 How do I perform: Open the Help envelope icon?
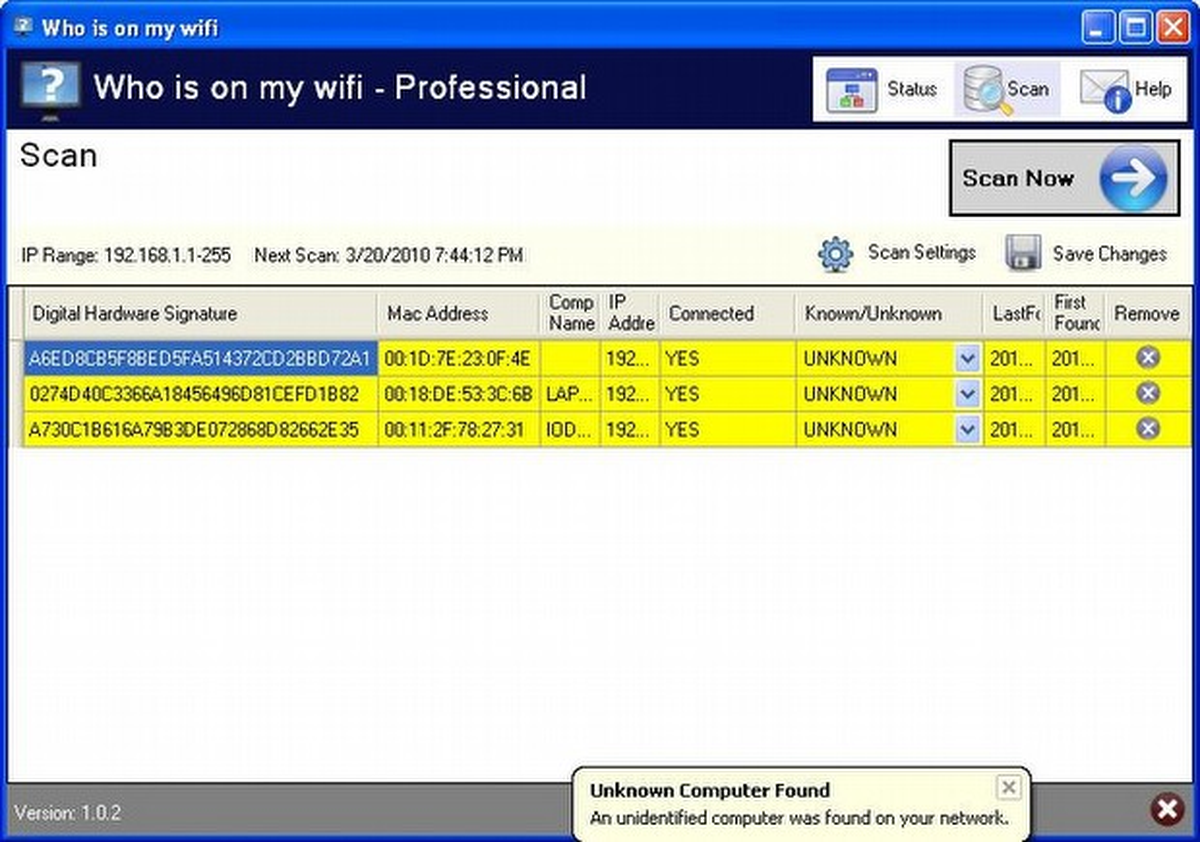1105,90
